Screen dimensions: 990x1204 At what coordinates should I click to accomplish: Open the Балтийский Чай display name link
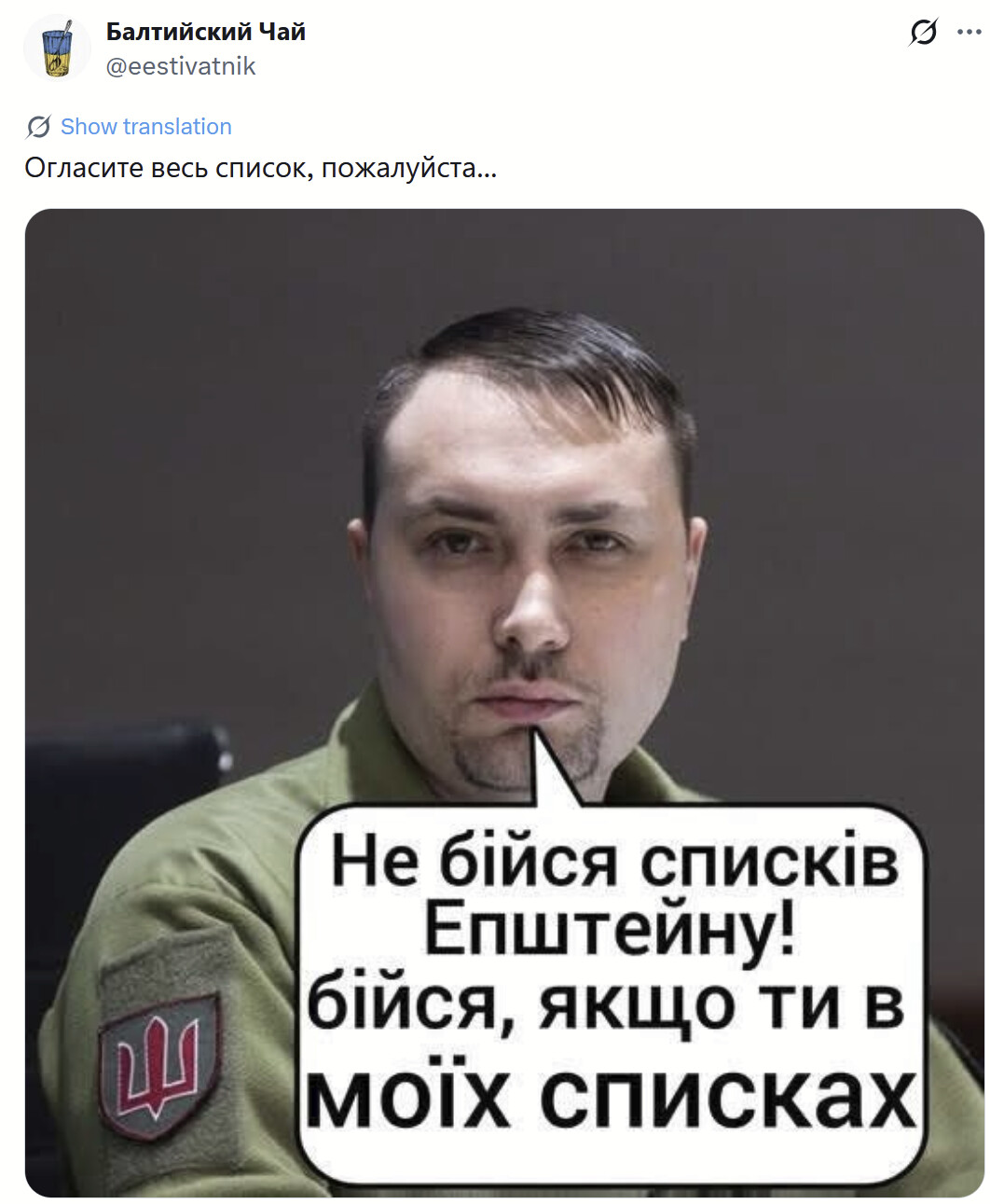point(206,32)
